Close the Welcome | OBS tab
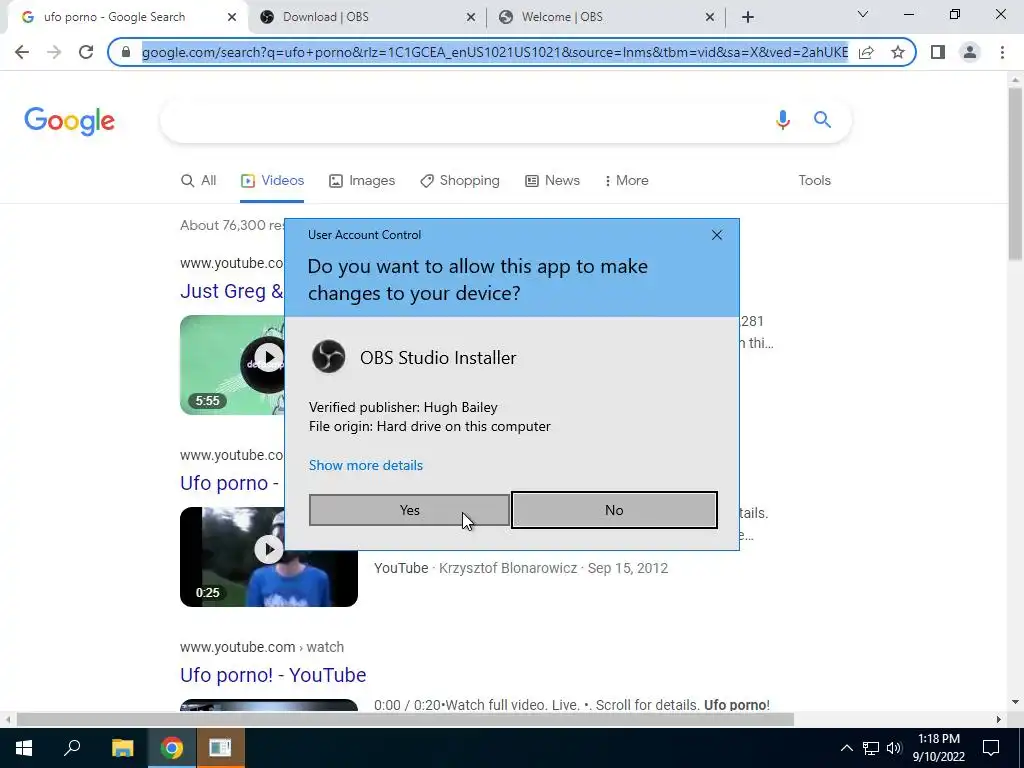This screenshot has height=768, width=1024. point(710,18)
